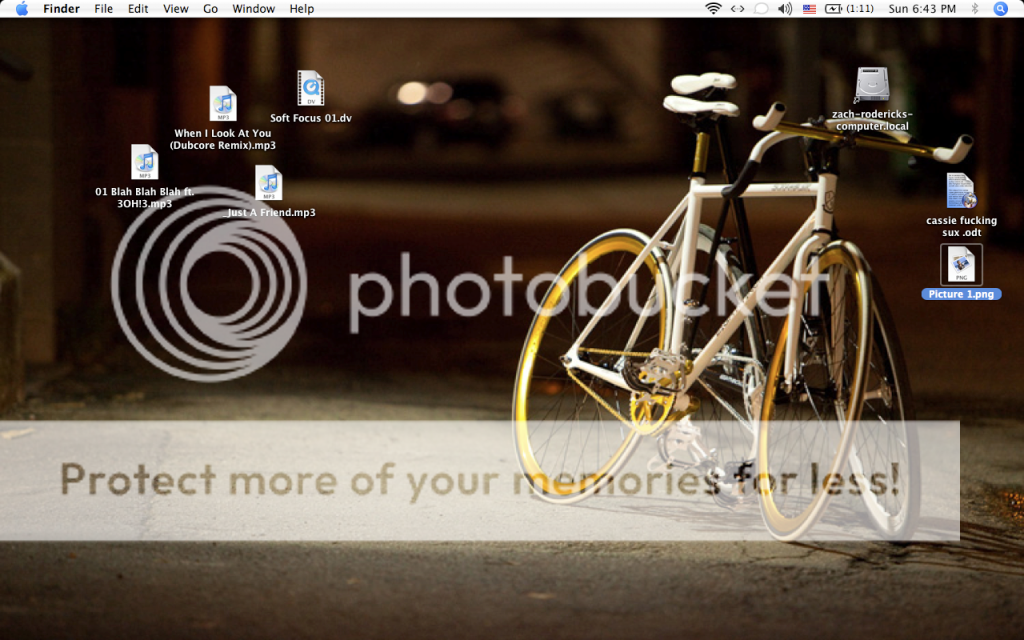Viewport: 1024px width, 640px height.
Task: Select the .odt document icon
Action: 960,192
